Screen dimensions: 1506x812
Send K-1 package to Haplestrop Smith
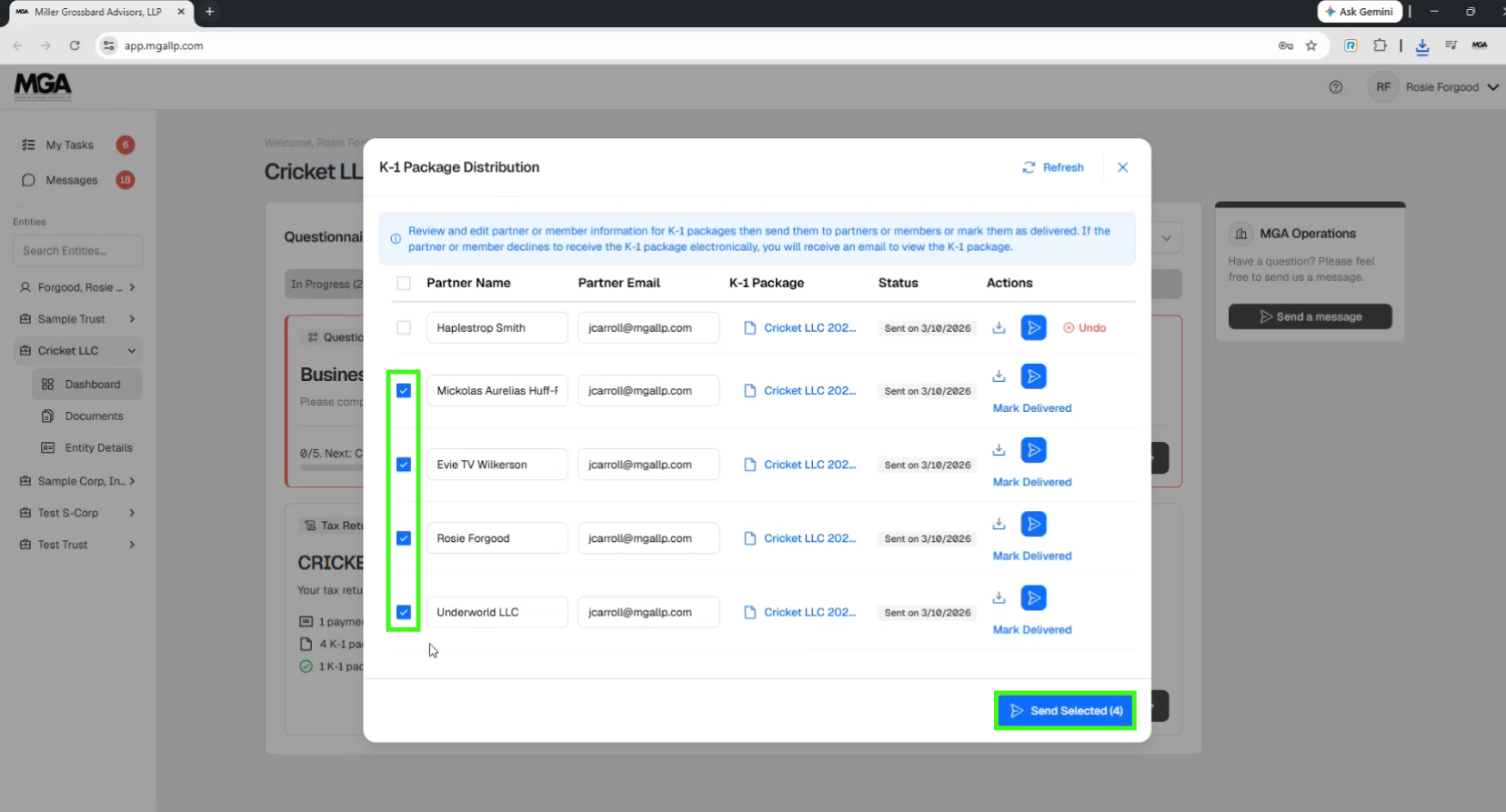1034,327
